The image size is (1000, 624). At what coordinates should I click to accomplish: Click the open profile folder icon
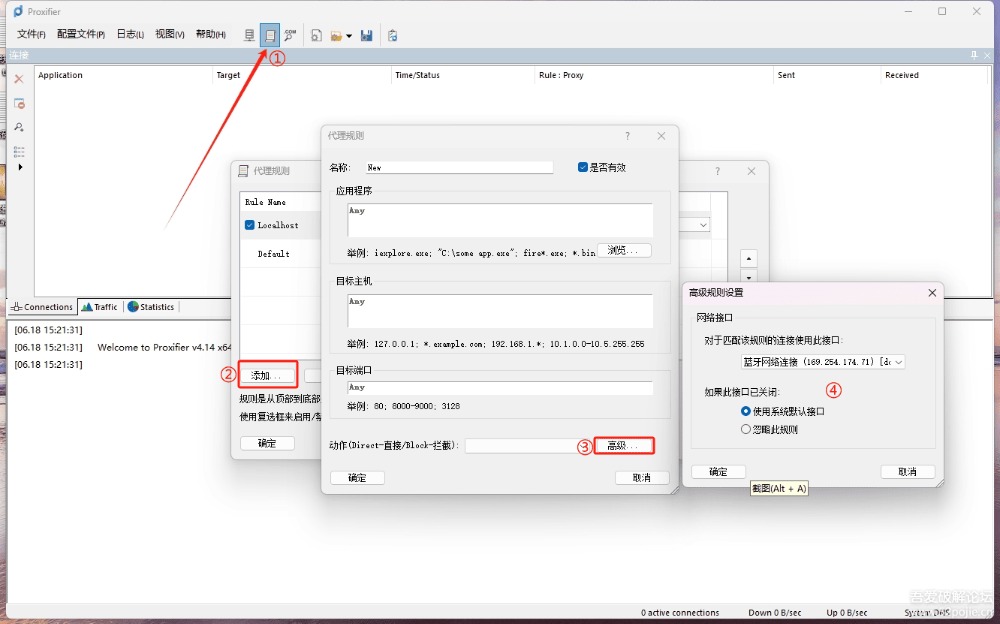pyautogui.click(x=335, y=35)
